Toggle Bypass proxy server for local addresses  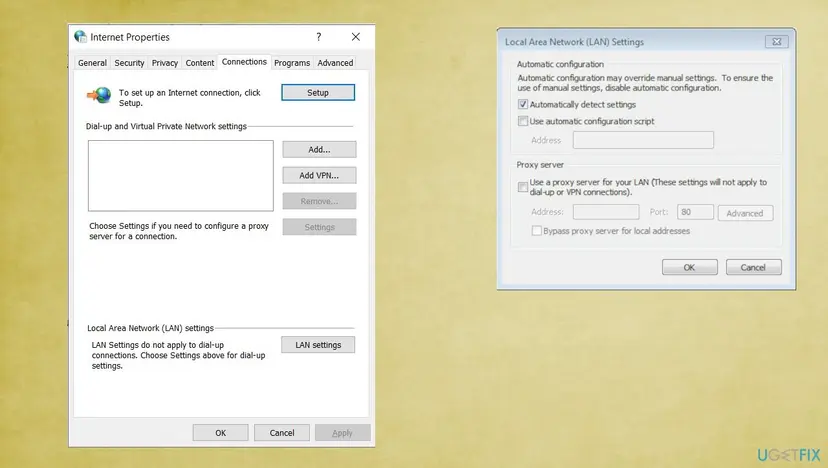pyautogui.click(x=537, y=231)
